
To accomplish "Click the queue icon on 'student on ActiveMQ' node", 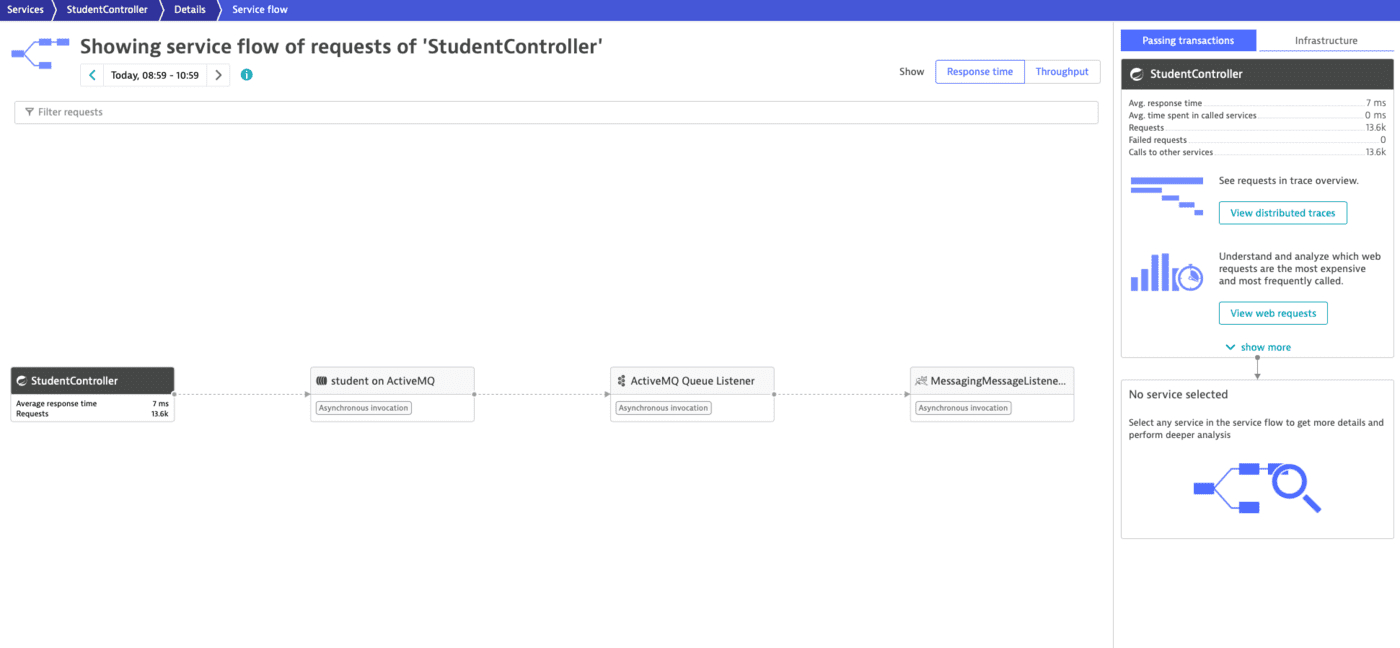I will [321, 380].
